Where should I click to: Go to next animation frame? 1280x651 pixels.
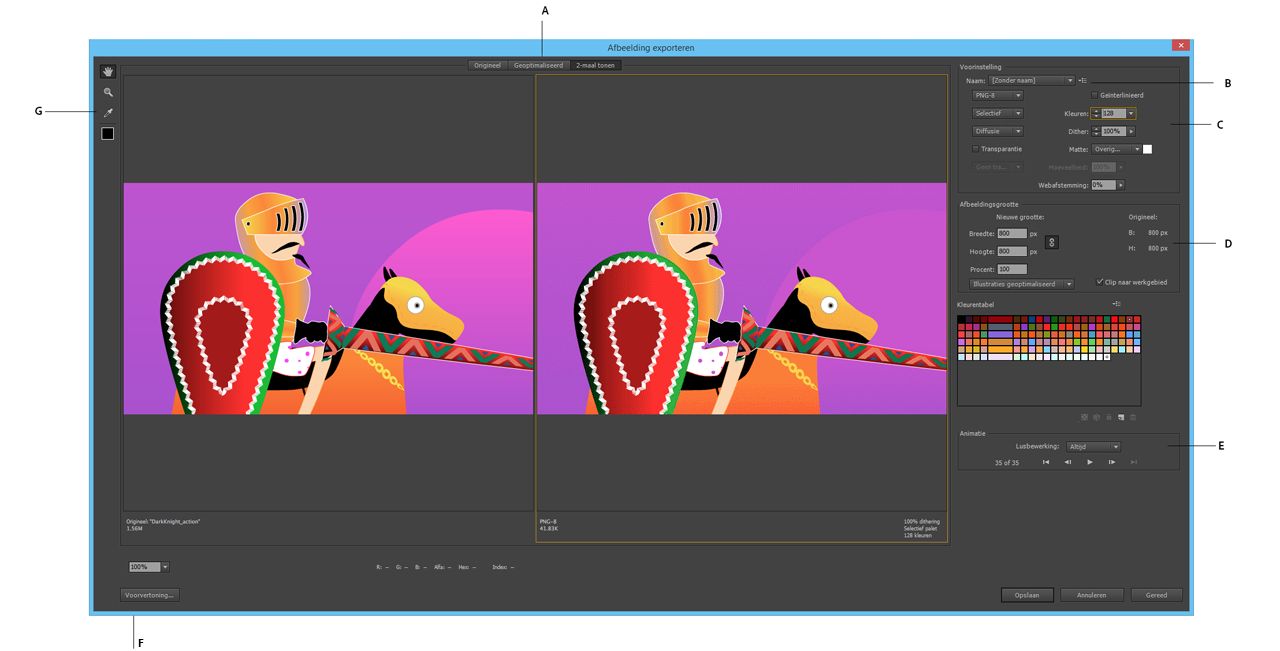pos(1112,462)
